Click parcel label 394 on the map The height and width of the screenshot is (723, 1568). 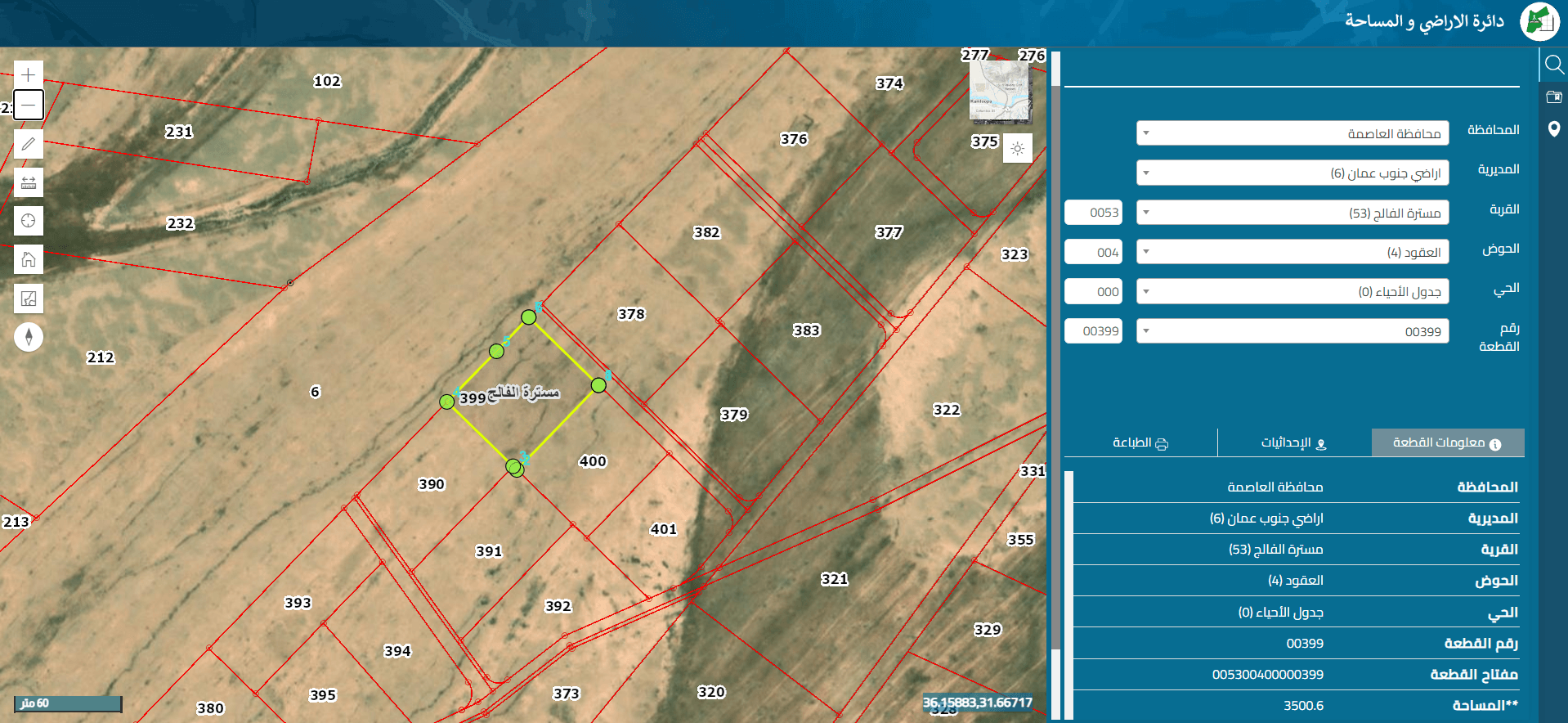tap(397, 651)
